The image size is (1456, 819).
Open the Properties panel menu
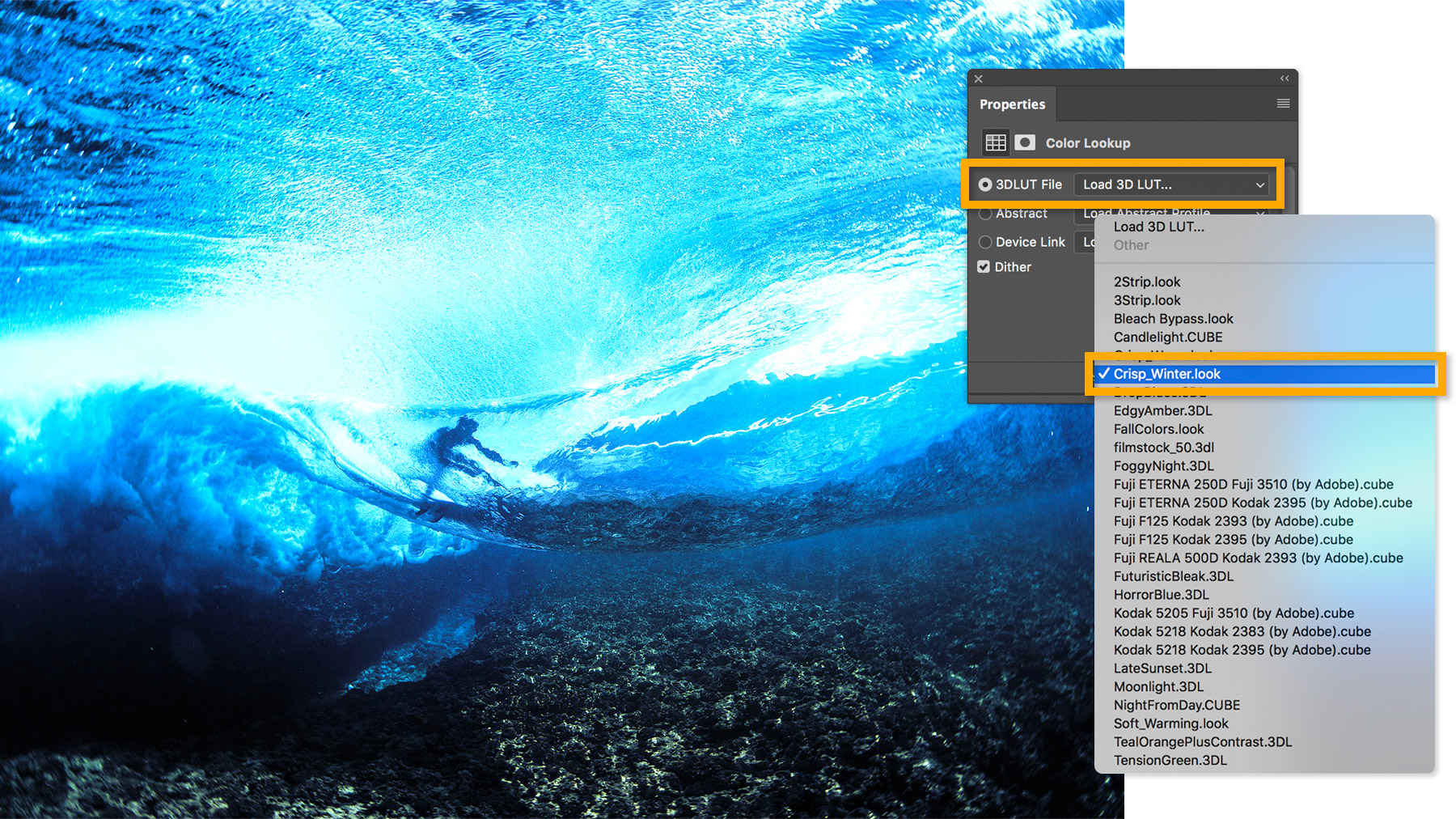1282,103
